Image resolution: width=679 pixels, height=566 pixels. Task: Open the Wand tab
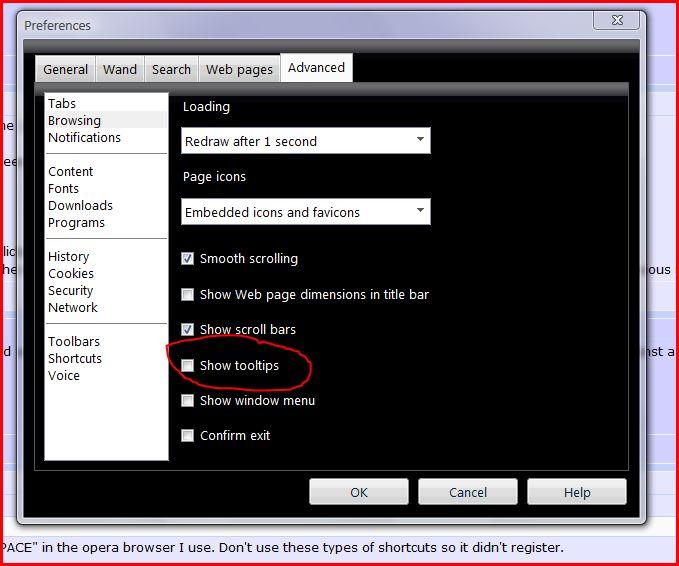pyautogui.click(x=120, y=69)
